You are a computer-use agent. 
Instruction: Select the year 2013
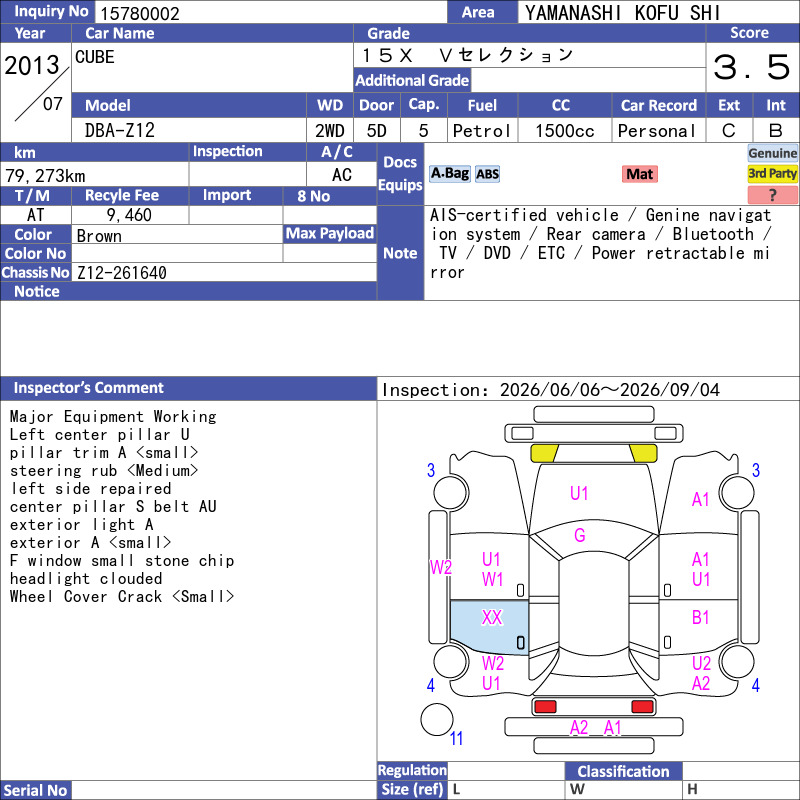[32, 65]
